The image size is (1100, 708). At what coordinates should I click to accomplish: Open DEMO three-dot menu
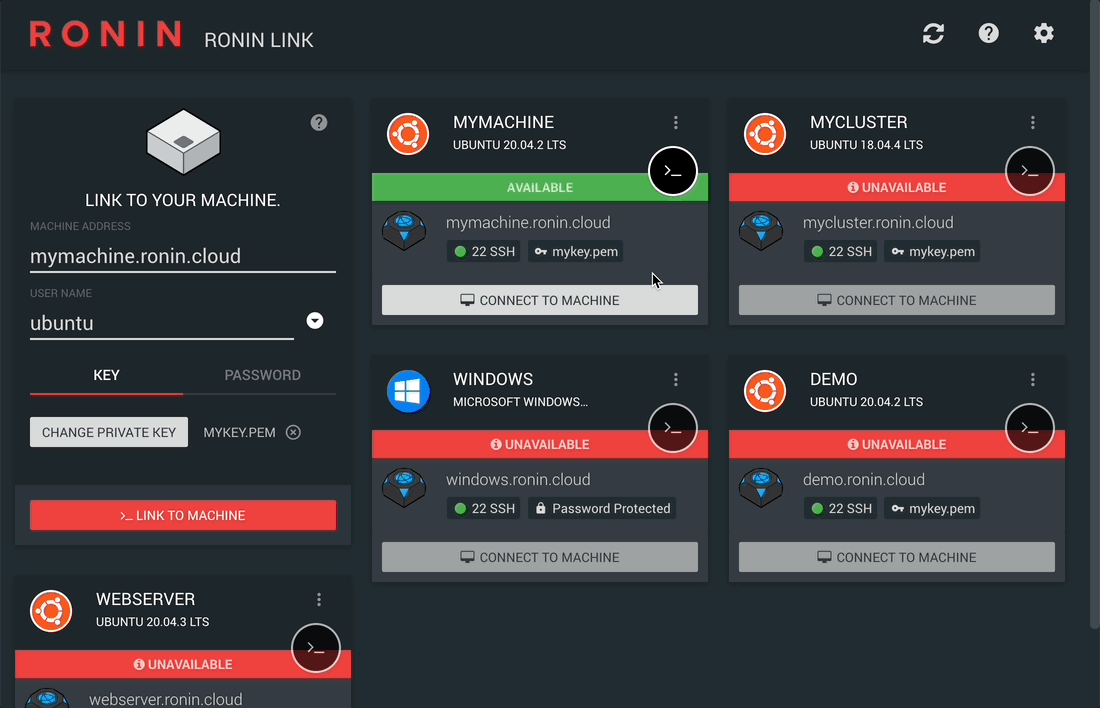[1033, 380]
